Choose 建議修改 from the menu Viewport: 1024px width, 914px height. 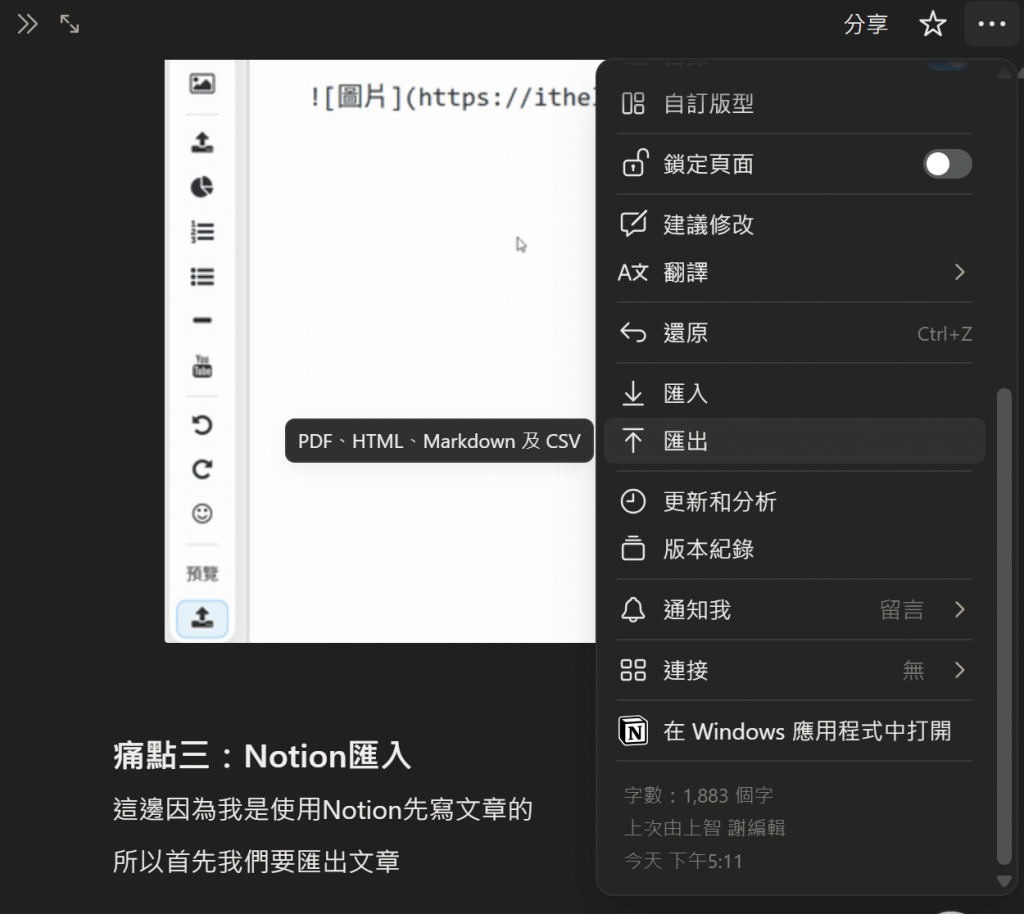point(794,224)
